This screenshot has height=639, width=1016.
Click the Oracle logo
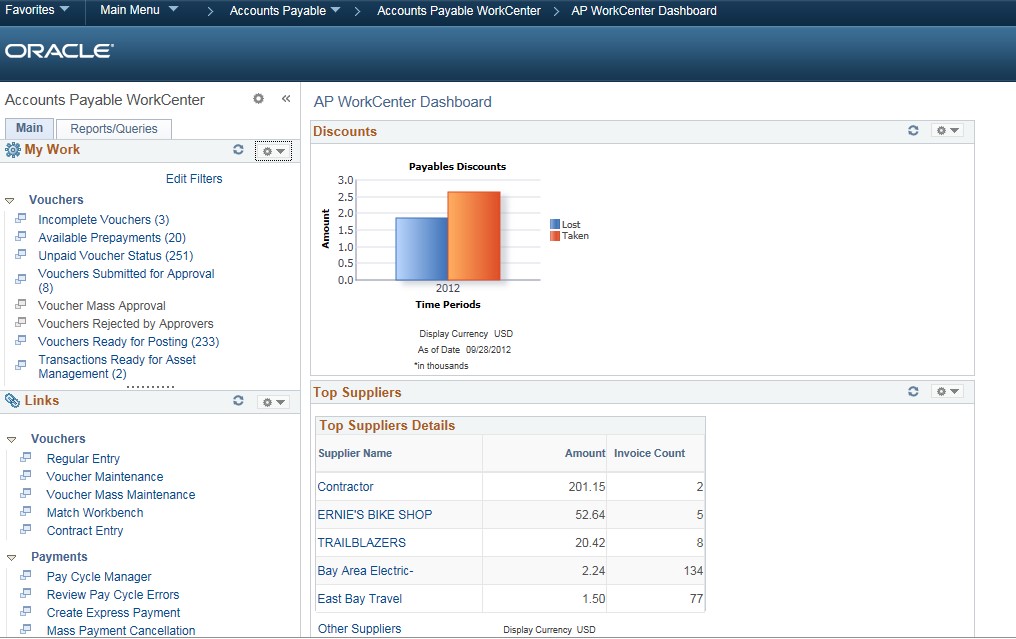pyautogui.click(x=60, y=51)
